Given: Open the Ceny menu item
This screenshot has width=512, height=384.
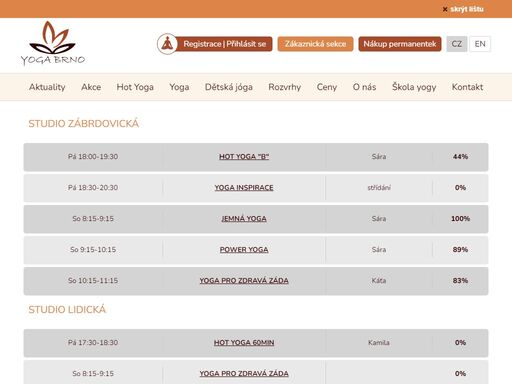Looking at the screenshot, I should pyautogui.click(x=327, y=87).
